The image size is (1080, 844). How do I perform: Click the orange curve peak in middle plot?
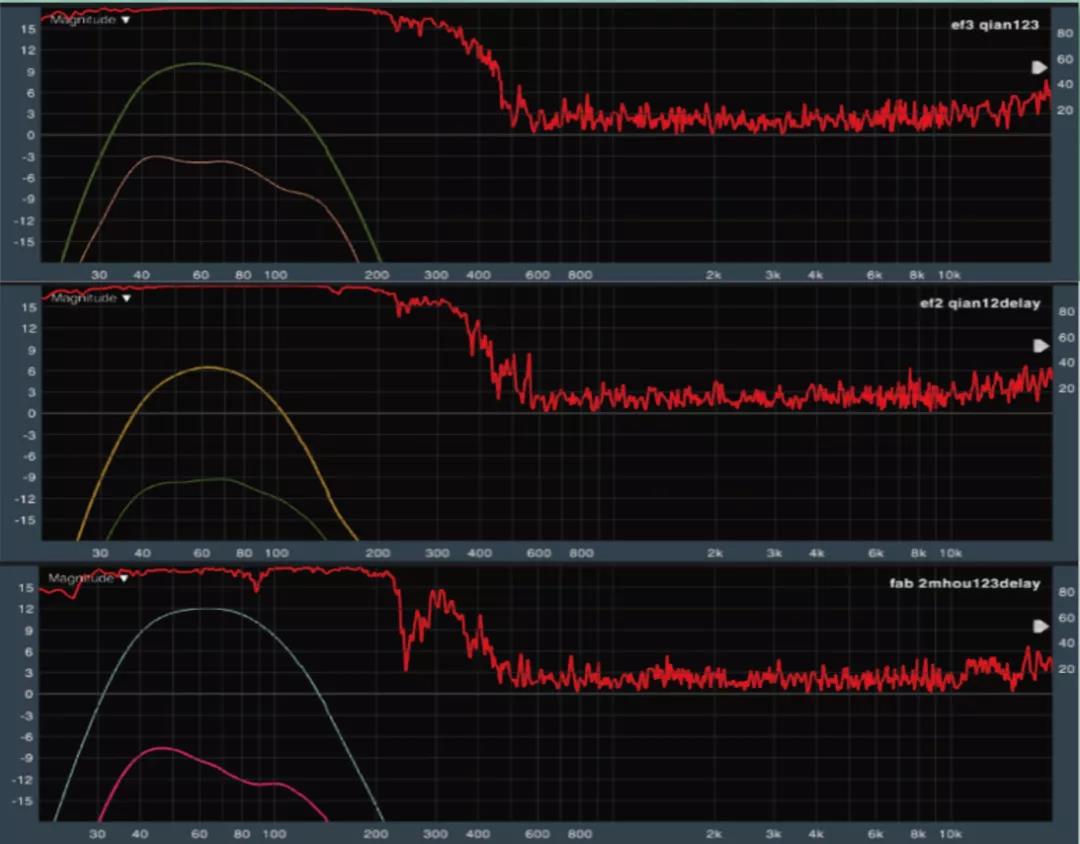click(207, 368)
